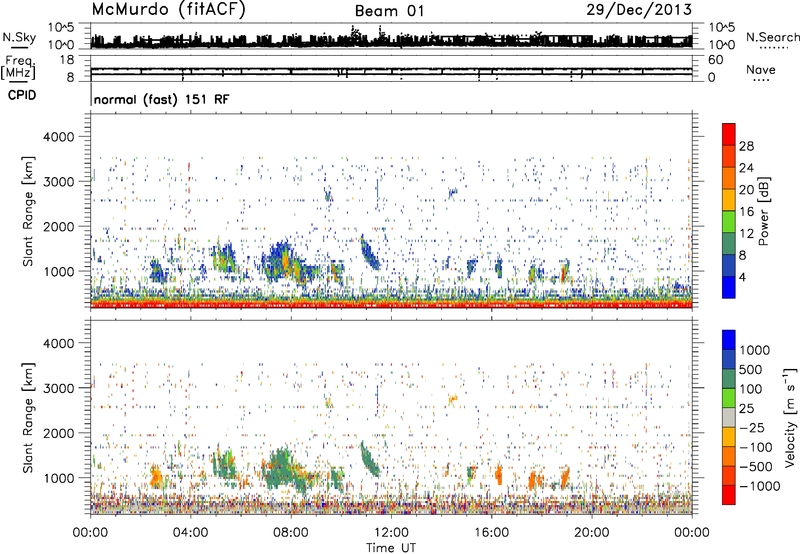Click the 'Time UT' axis title

(x=391, y=548)
